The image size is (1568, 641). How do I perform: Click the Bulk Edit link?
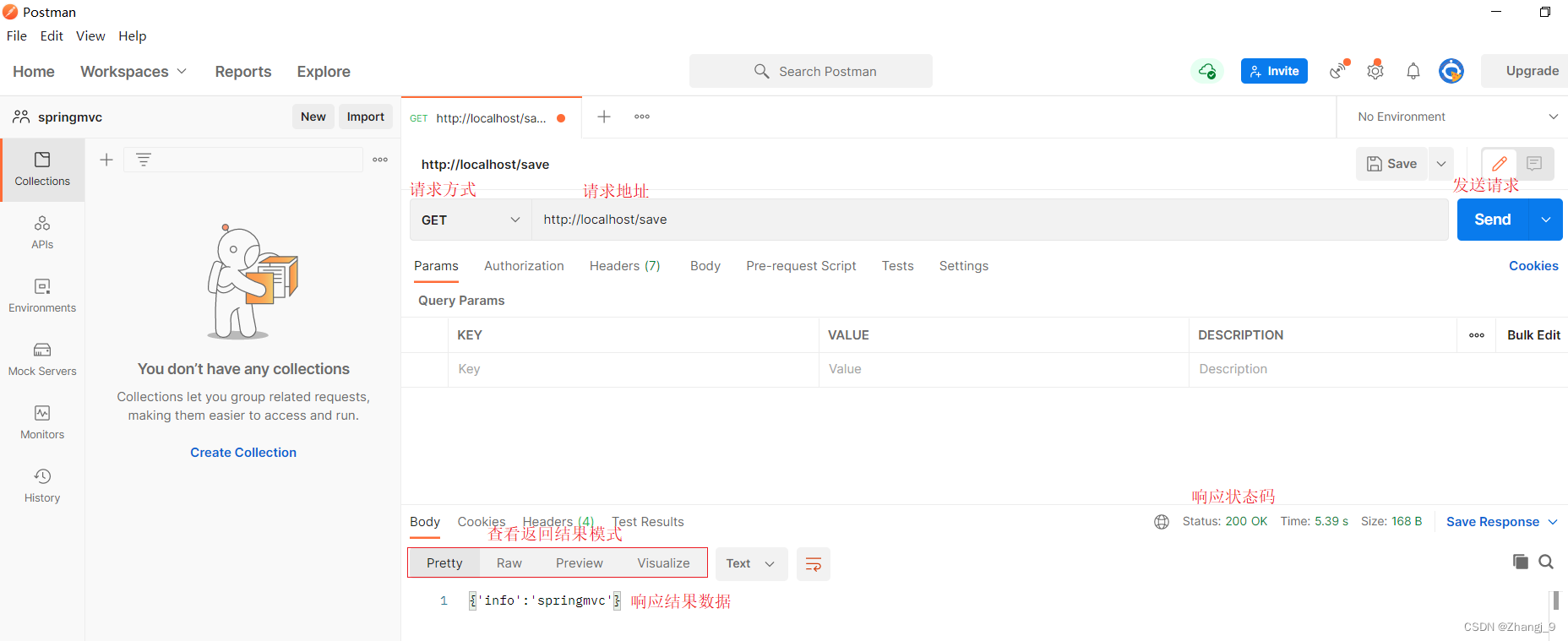pos(1533,335)
